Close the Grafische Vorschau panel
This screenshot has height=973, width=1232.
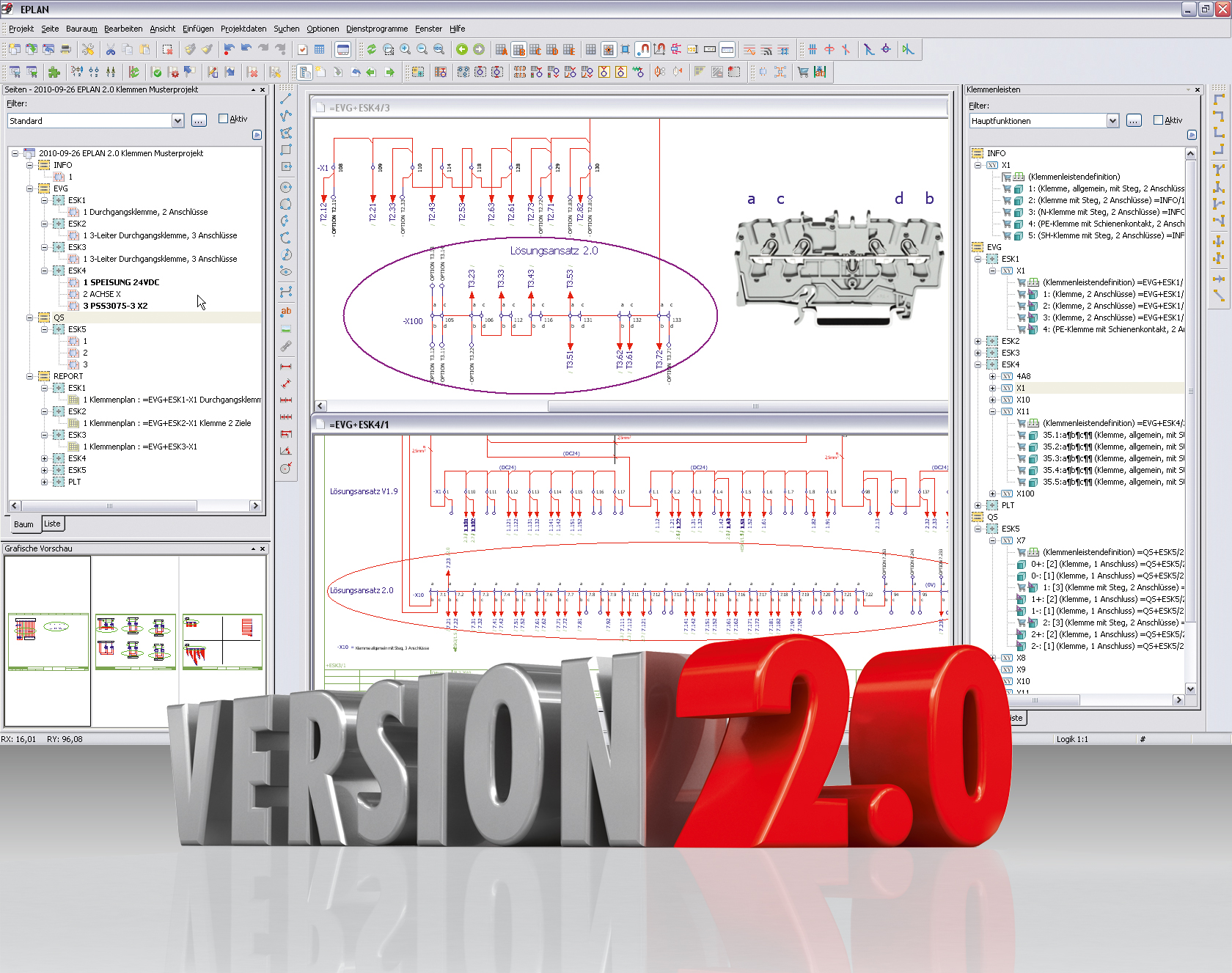coord(263,548)
